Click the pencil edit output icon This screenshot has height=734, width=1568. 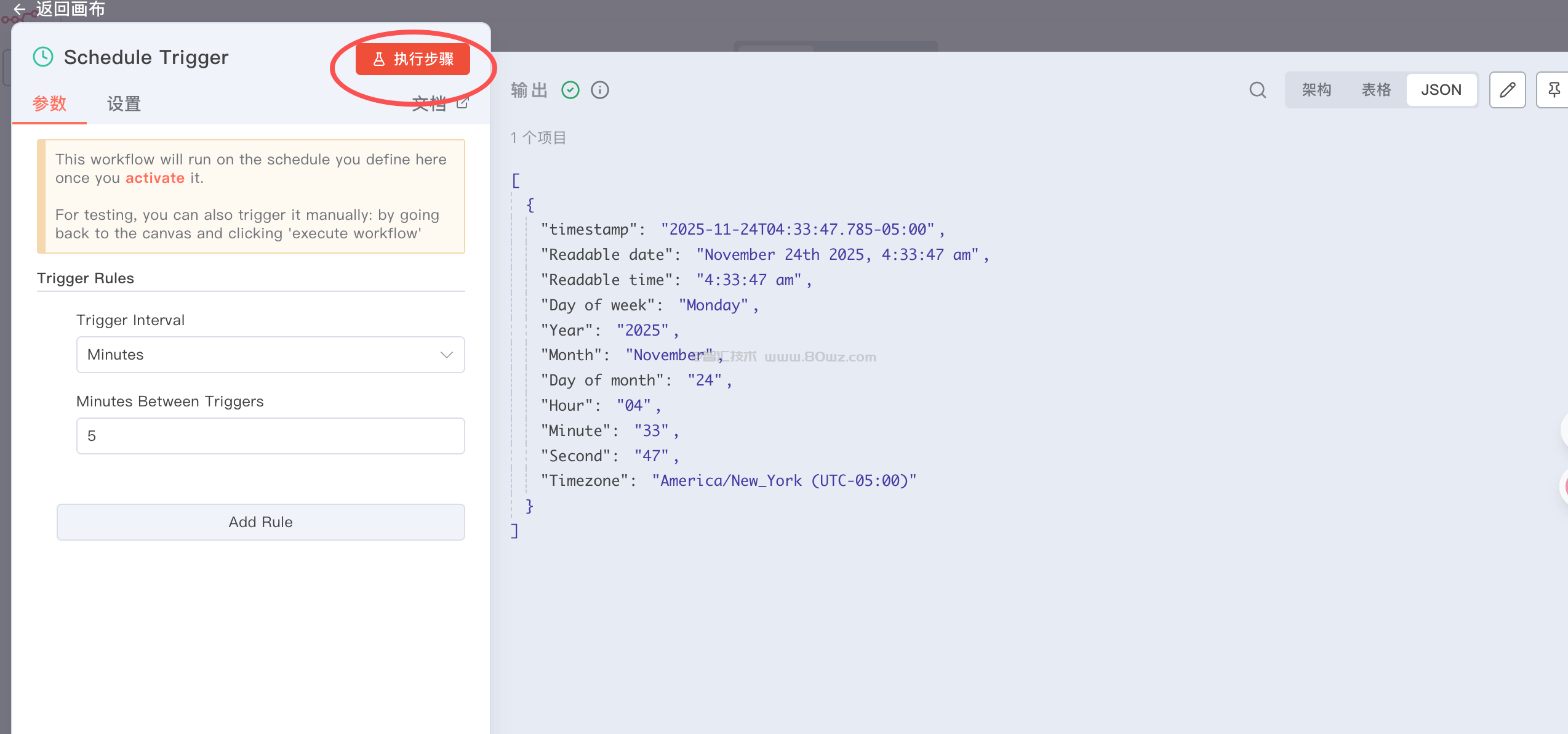[x=1507, y=90]
